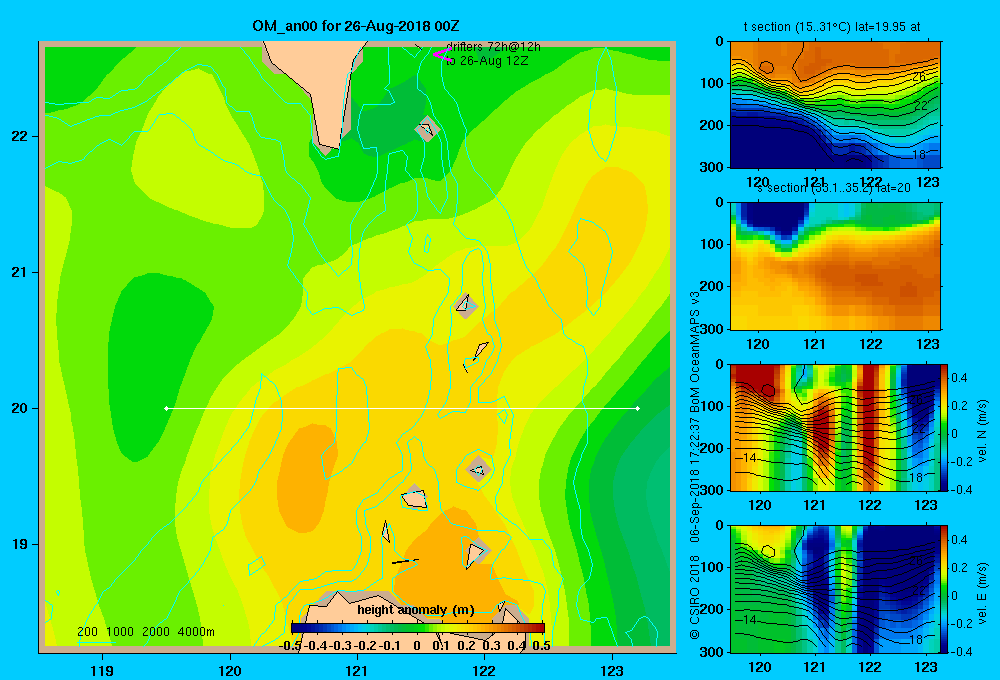The height and width of the screenshot is (680, 1000).
Task: Click the small island near latitude 22
Action: 427,129
